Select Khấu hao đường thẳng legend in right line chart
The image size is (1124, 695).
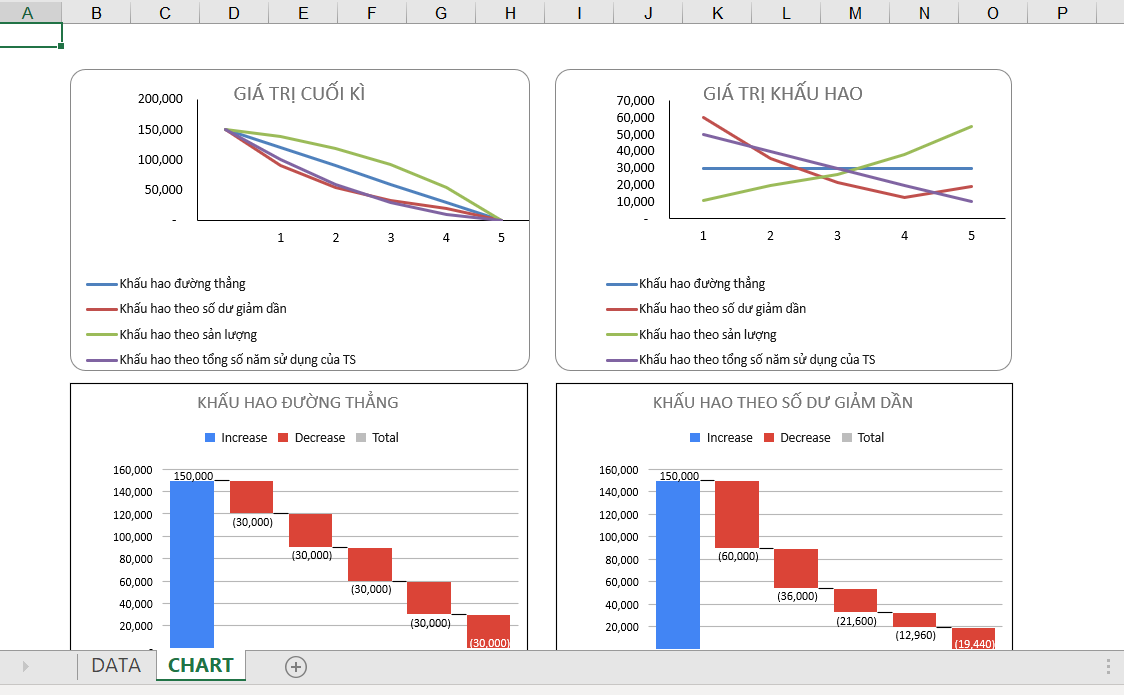(701, 284)
